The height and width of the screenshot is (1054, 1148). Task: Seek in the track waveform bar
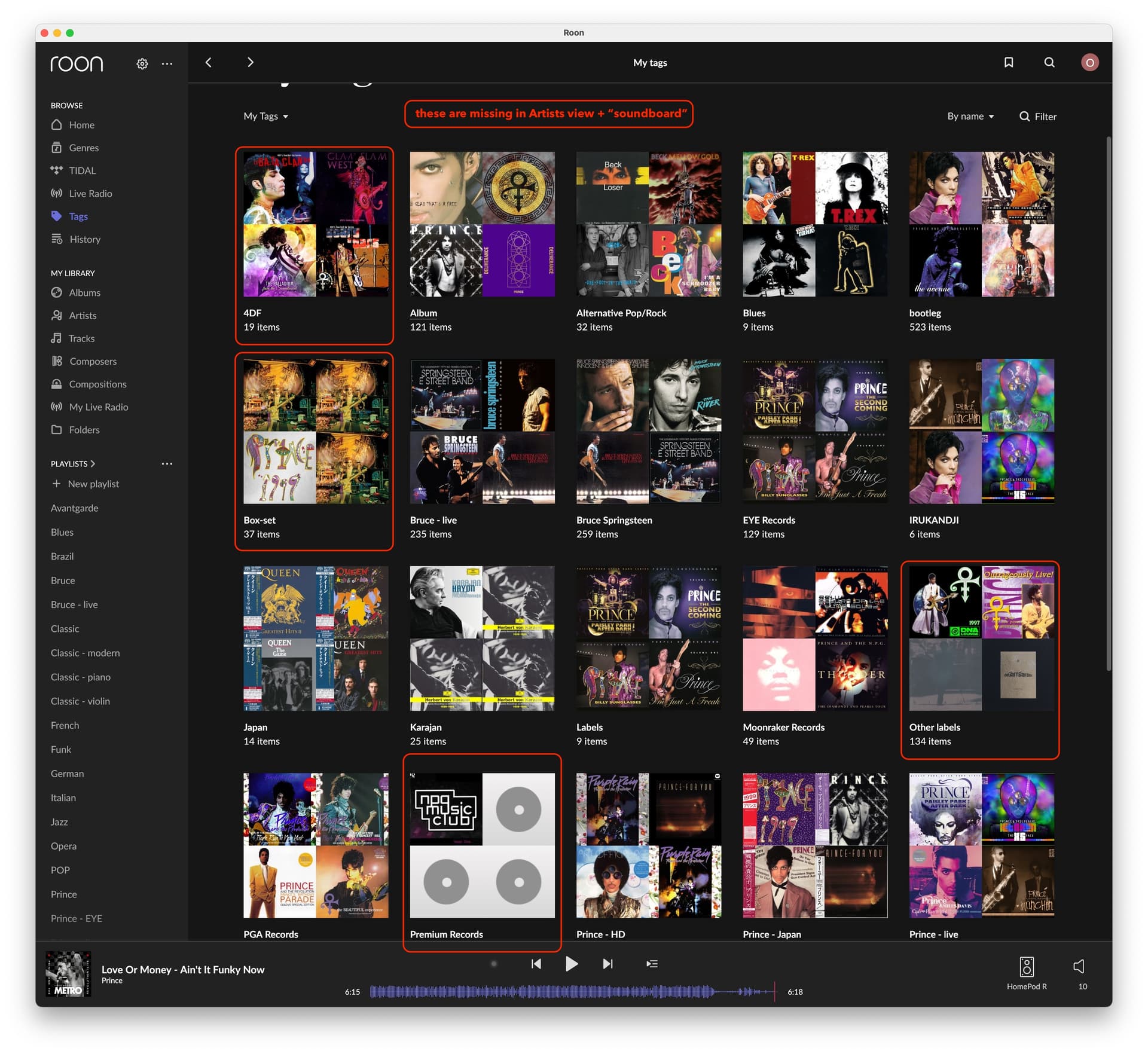pos(572,991)
